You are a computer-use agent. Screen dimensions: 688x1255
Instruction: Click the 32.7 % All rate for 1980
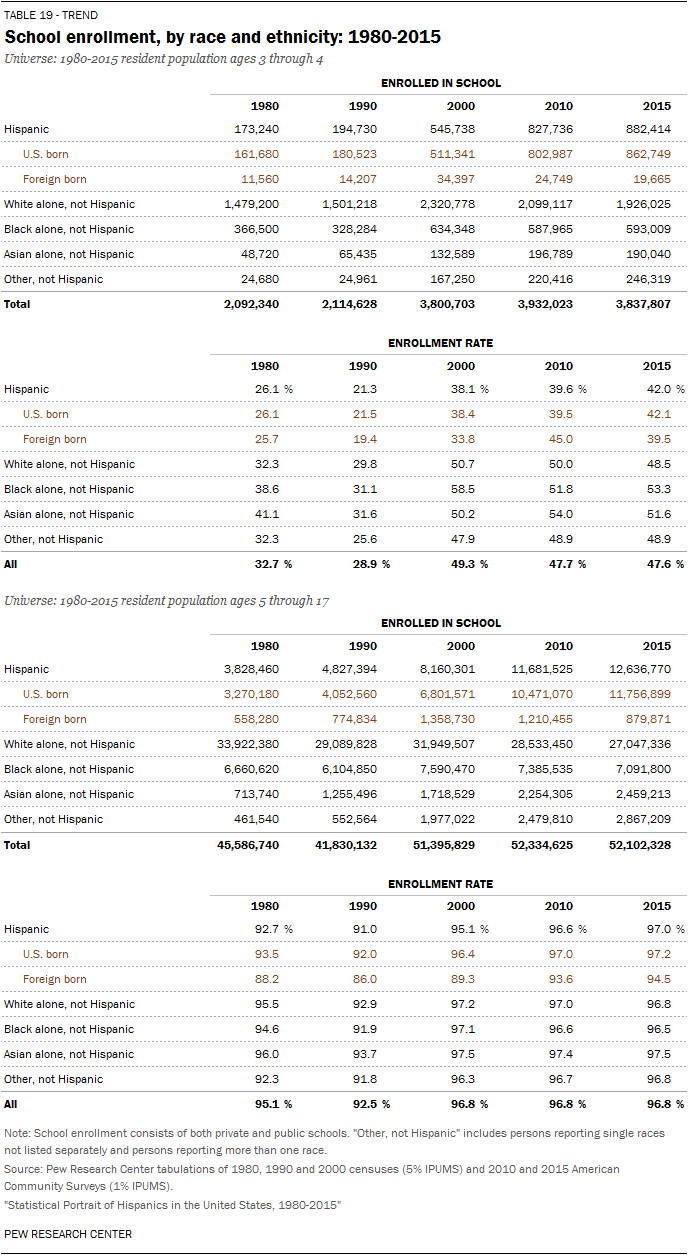pos(269,564)
